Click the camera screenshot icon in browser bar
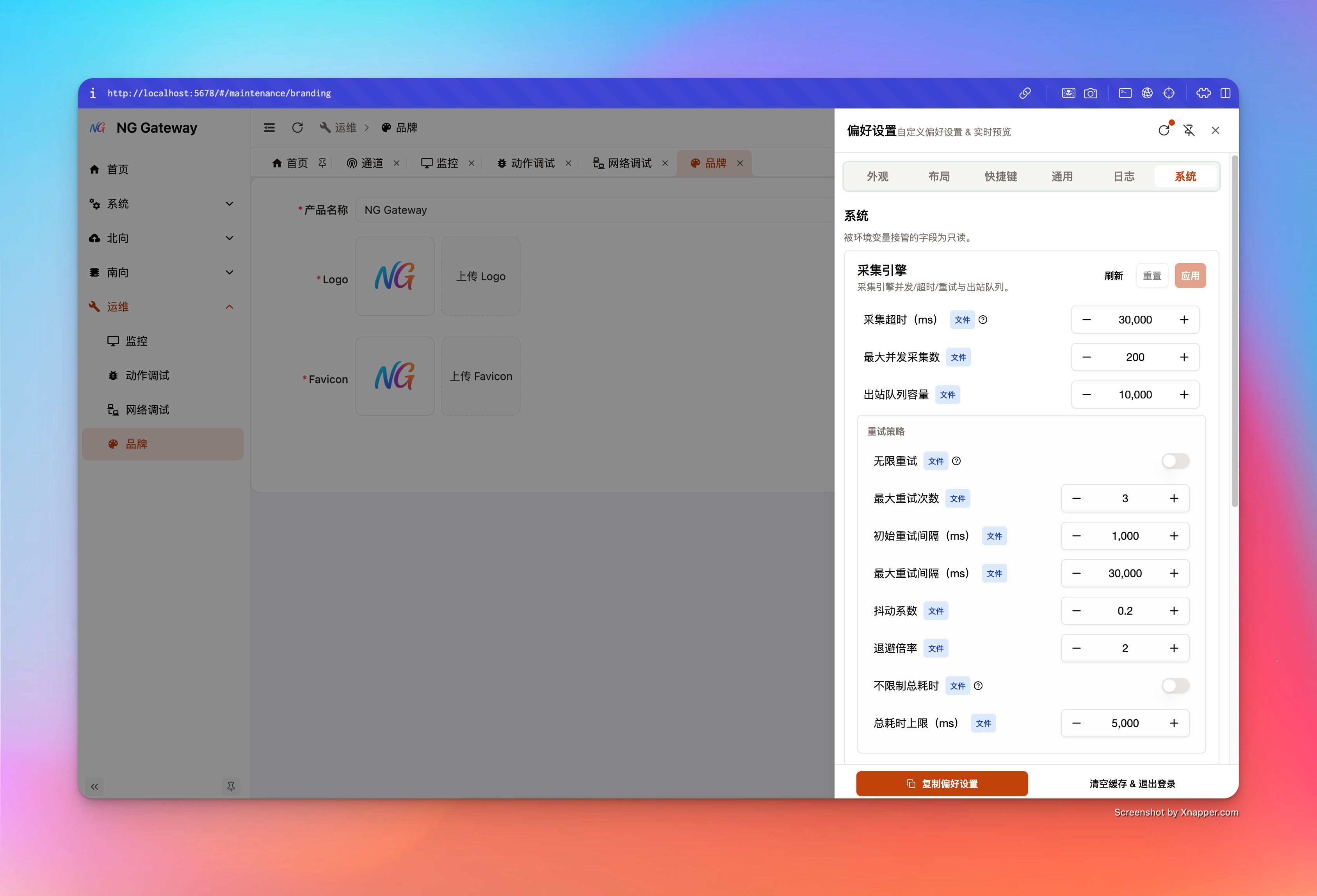This screenshot has width=1317, height=896. click(1090, 94)
